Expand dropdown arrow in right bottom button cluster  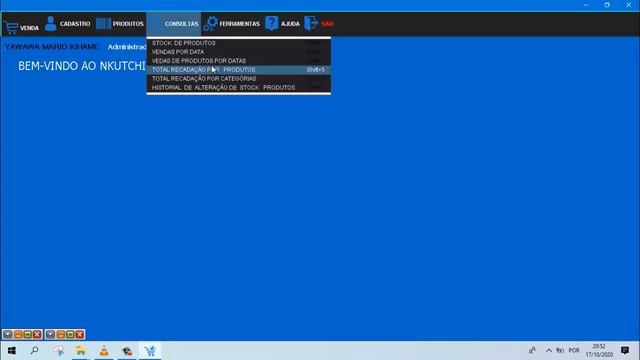pos(50,335)
